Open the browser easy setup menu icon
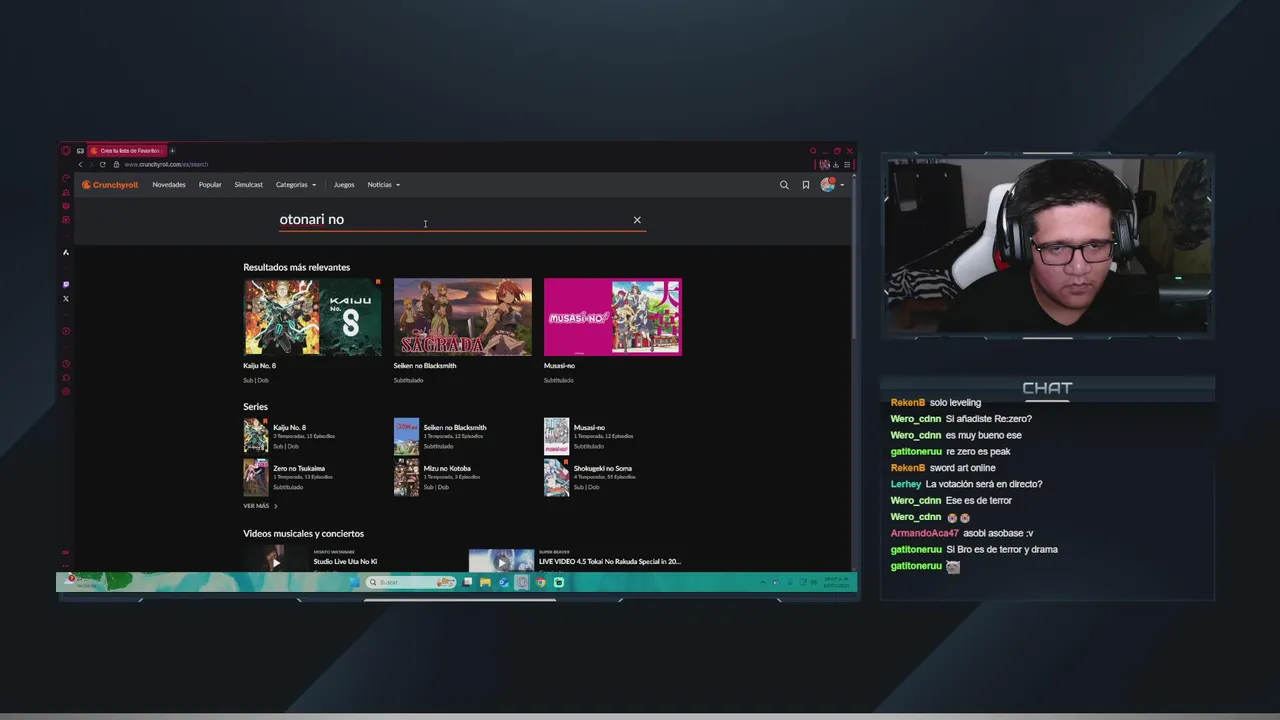The image size is (1280, 720). [x=847, y=164]
